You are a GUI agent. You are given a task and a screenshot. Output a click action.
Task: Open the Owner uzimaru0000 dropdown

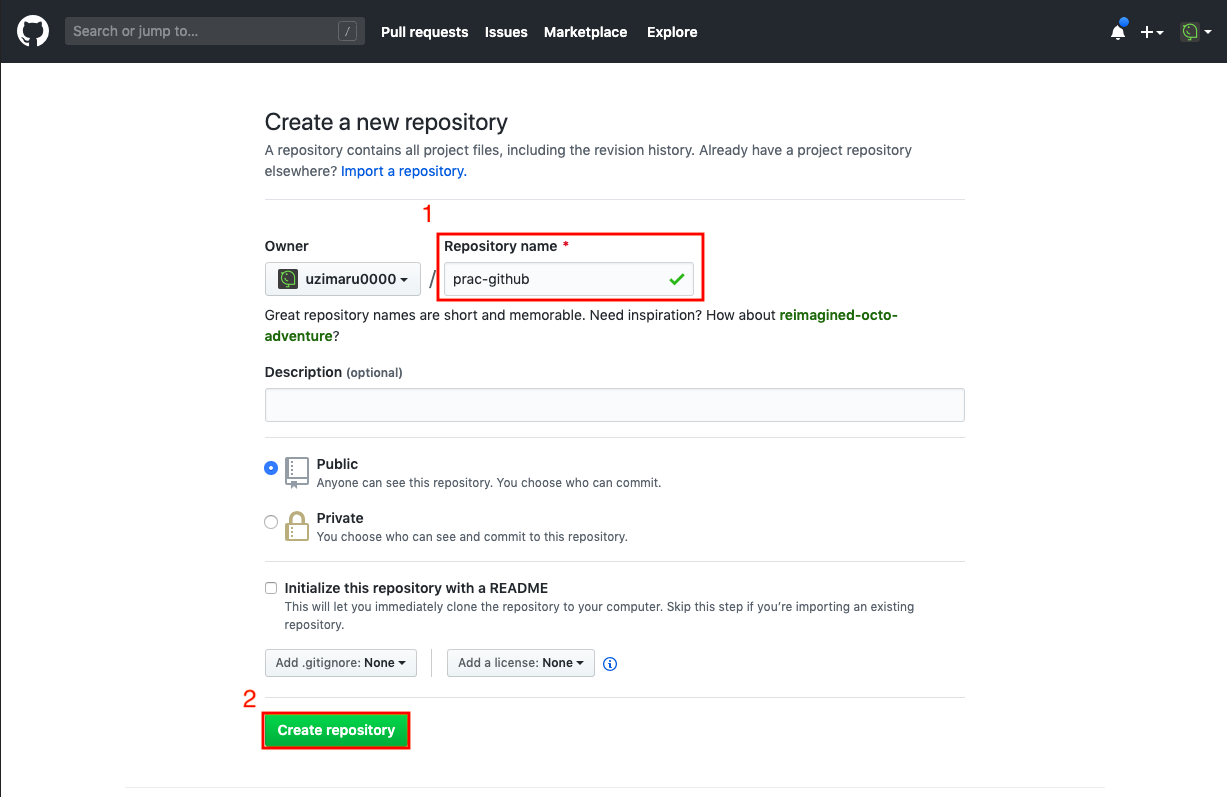[x=343, y=279]
